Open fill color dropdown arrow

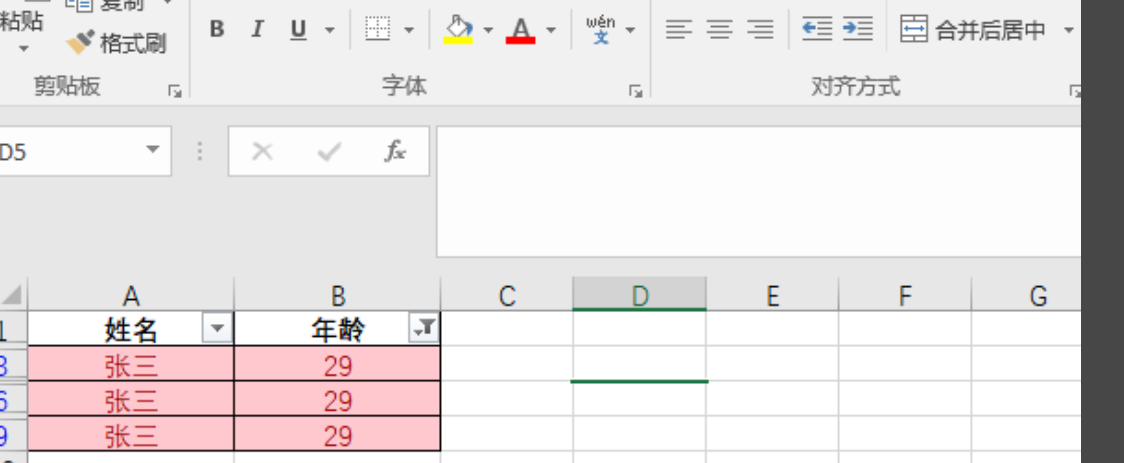[488, 30]
